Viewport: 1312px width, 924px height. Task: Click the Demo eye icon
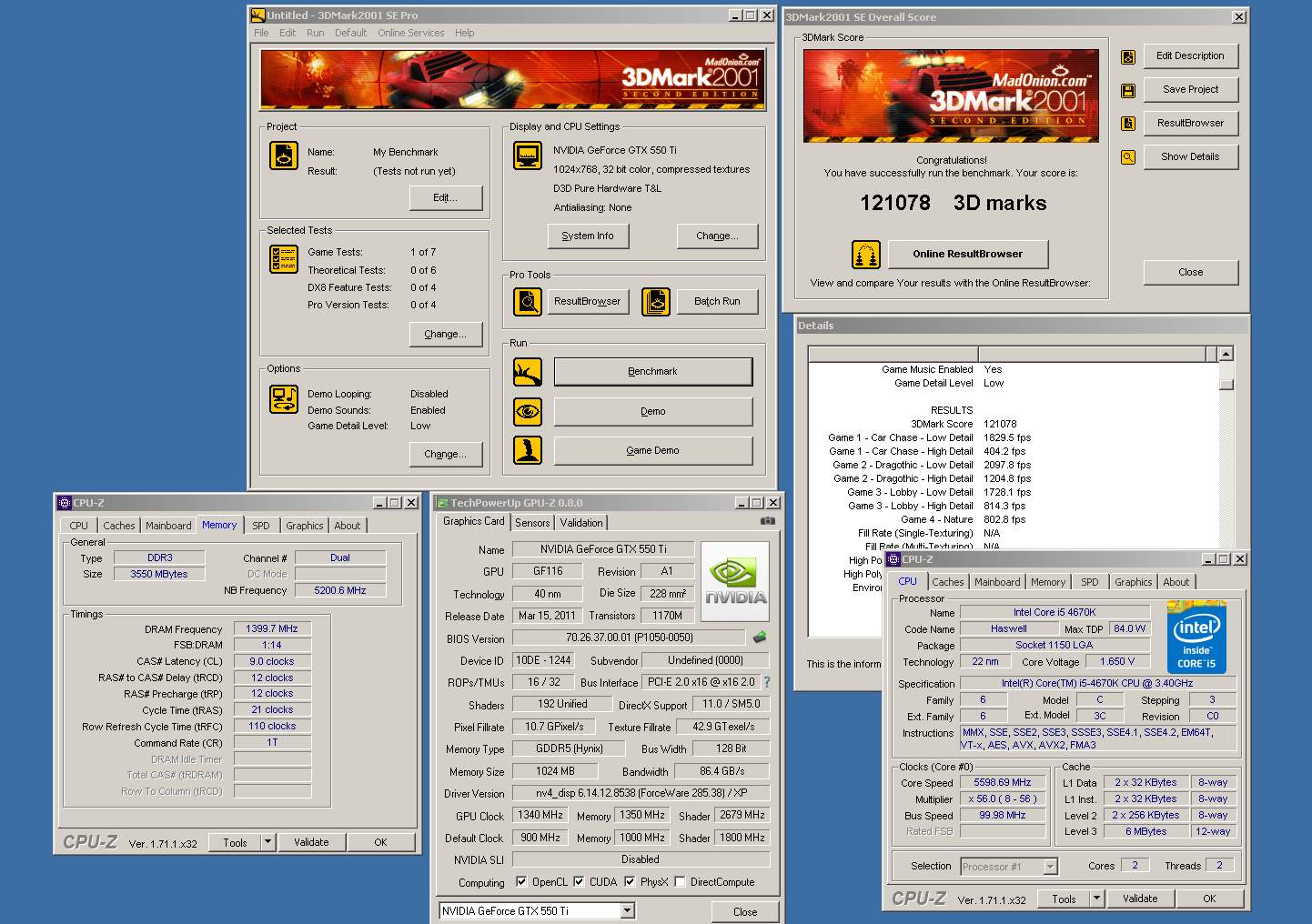[x=528, y=412]
